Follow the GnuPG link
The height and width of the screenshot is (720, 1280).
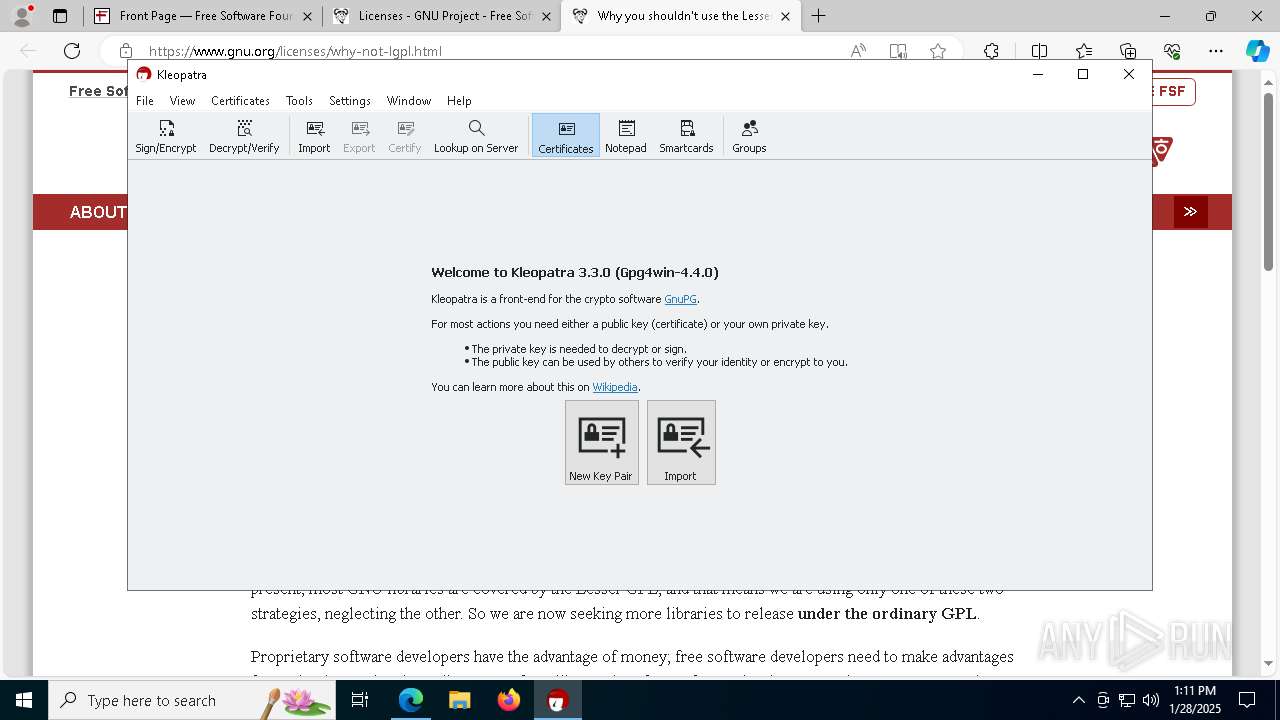(680, 299)
